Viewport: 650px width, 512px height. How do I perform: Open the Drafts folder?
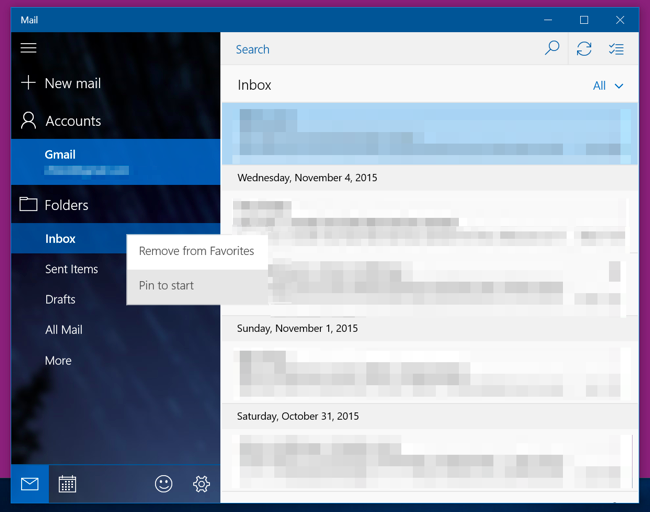[60, 299]
